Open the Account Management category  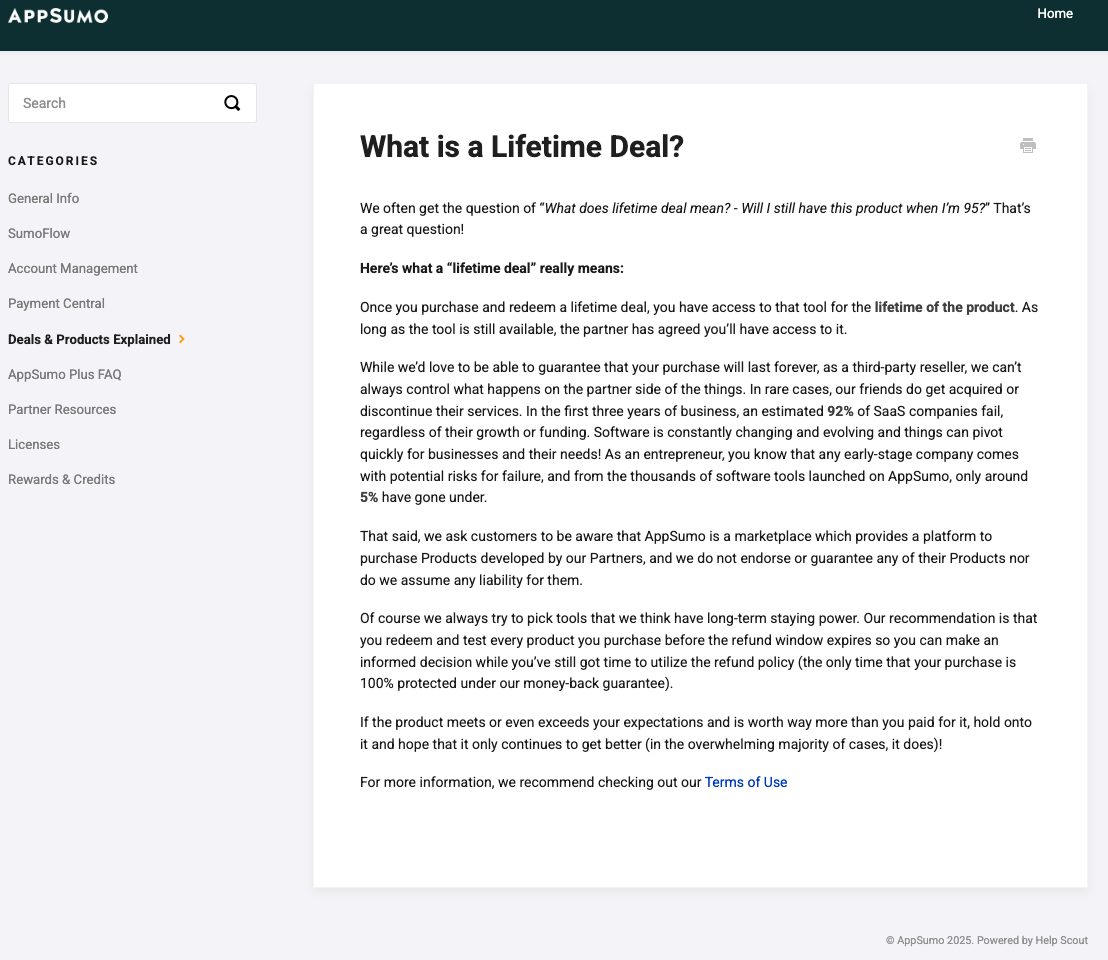tap(73, 268)
